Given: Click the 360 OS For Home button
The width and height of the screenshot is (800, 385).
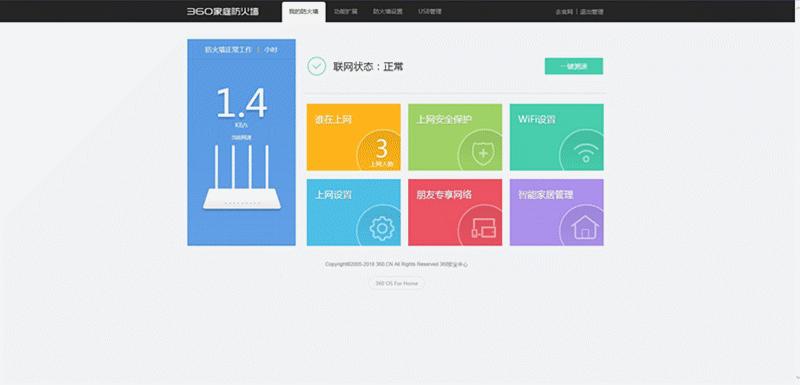Looking at the screenshot, I should (x=397, y=284).
